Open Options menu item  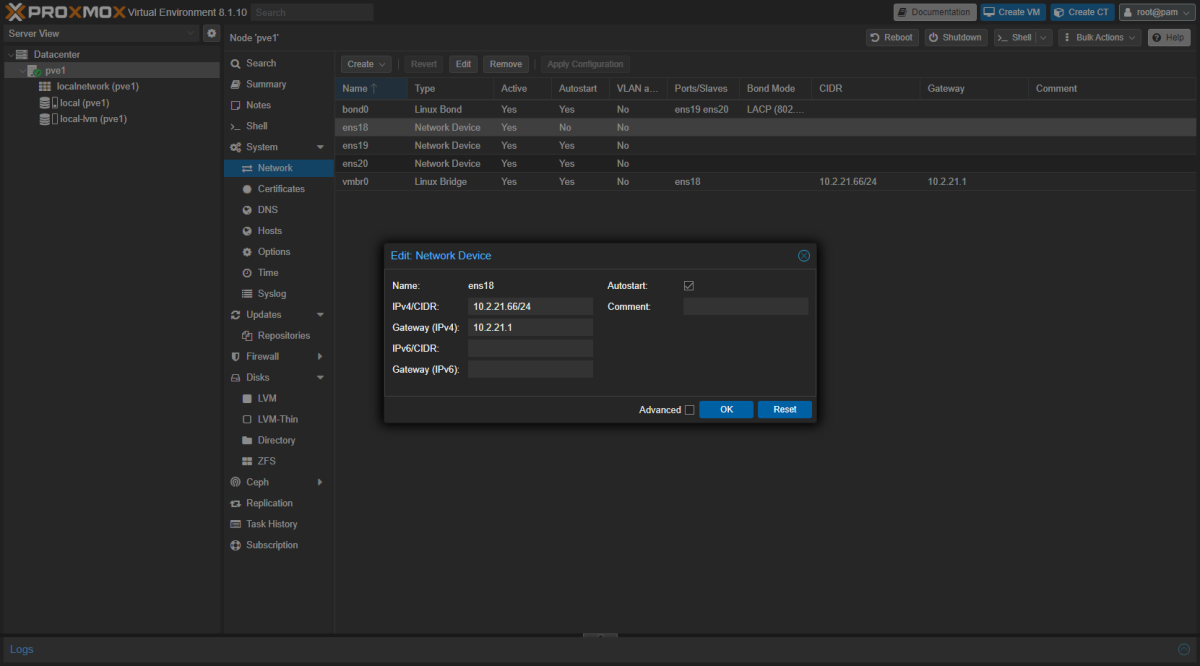[x=278, y=252]
